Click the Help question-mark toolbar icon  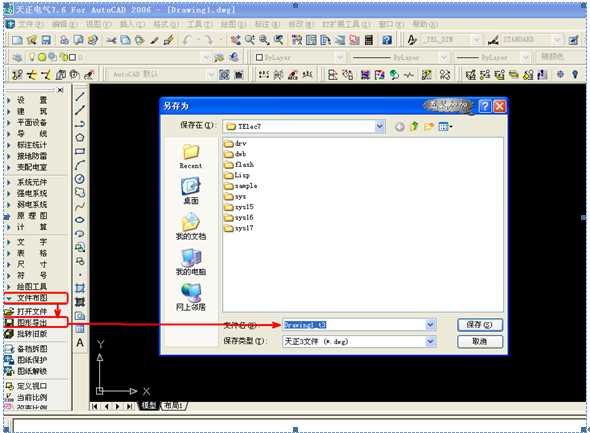point(387,40)
